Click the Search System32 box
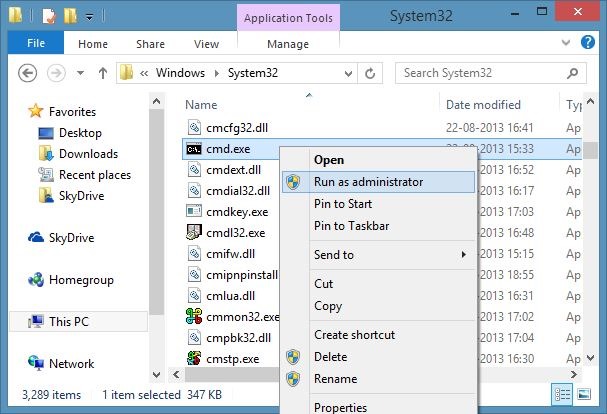The image size is (607, 414). (490, 73)
